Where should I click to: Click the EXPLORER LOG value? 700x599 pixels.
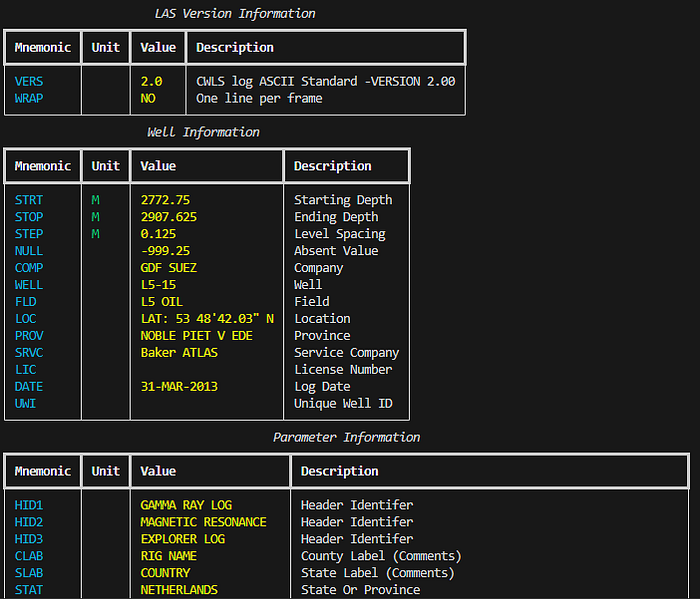(182, 539)
